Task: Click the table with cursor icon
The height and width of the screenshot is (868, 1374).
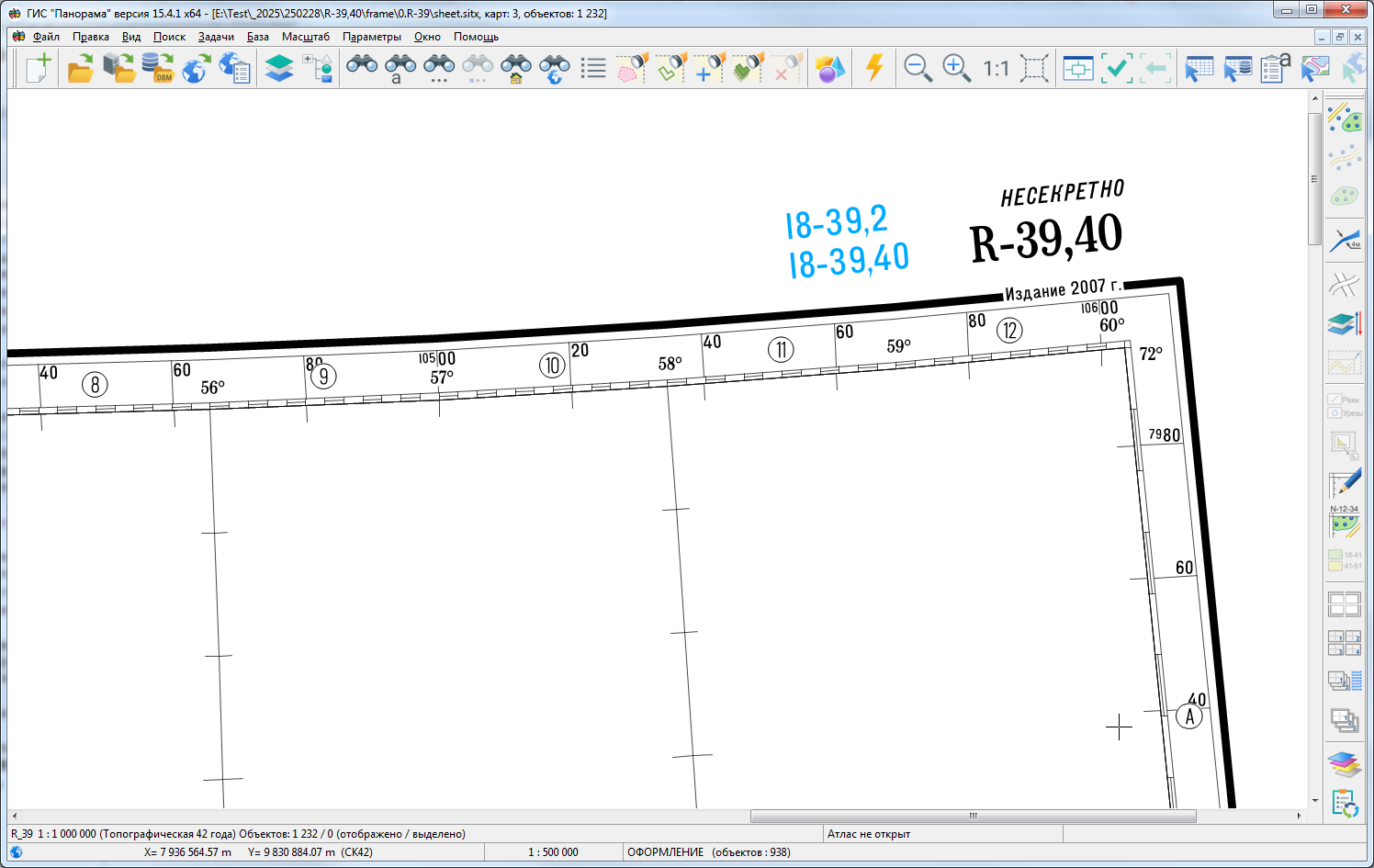Action: click(x=1199, y=68)
